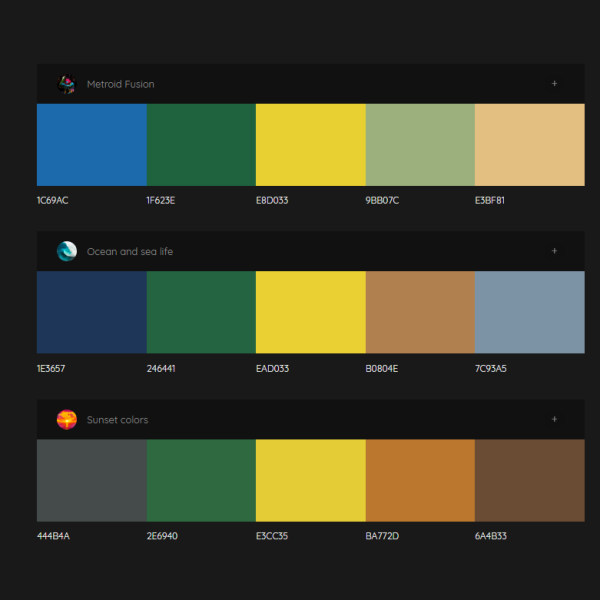
Task: Choose navy swatch 1E3657 in Ocean palette
Action: 91,312
